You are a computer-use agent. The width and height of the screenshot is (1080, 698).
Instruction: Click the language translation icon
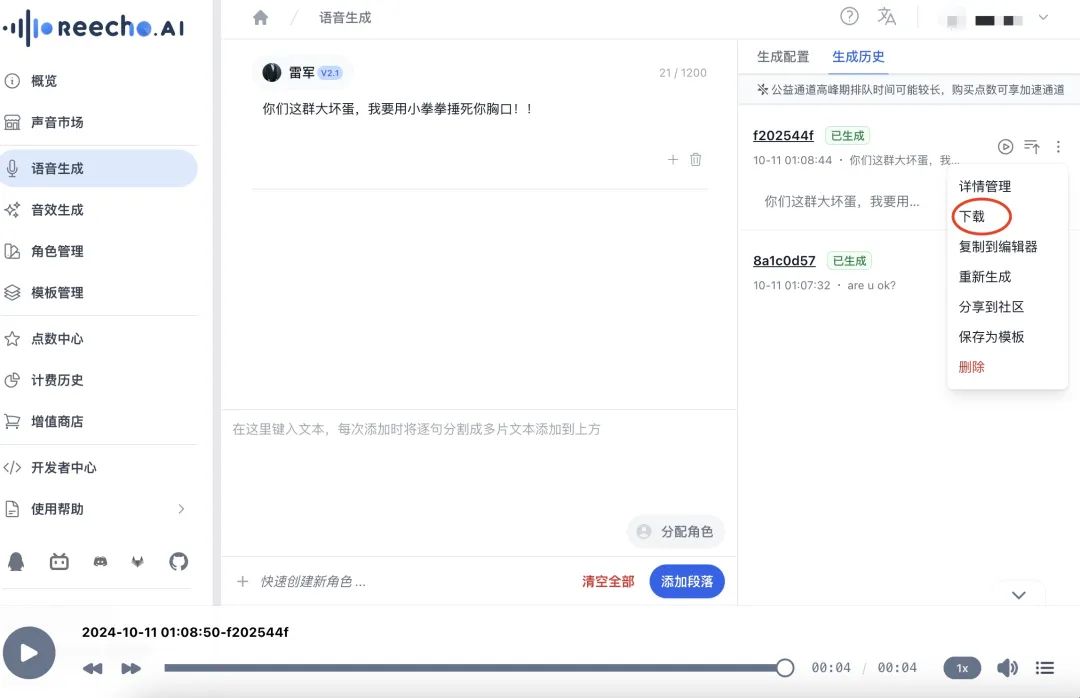[886, 16]
